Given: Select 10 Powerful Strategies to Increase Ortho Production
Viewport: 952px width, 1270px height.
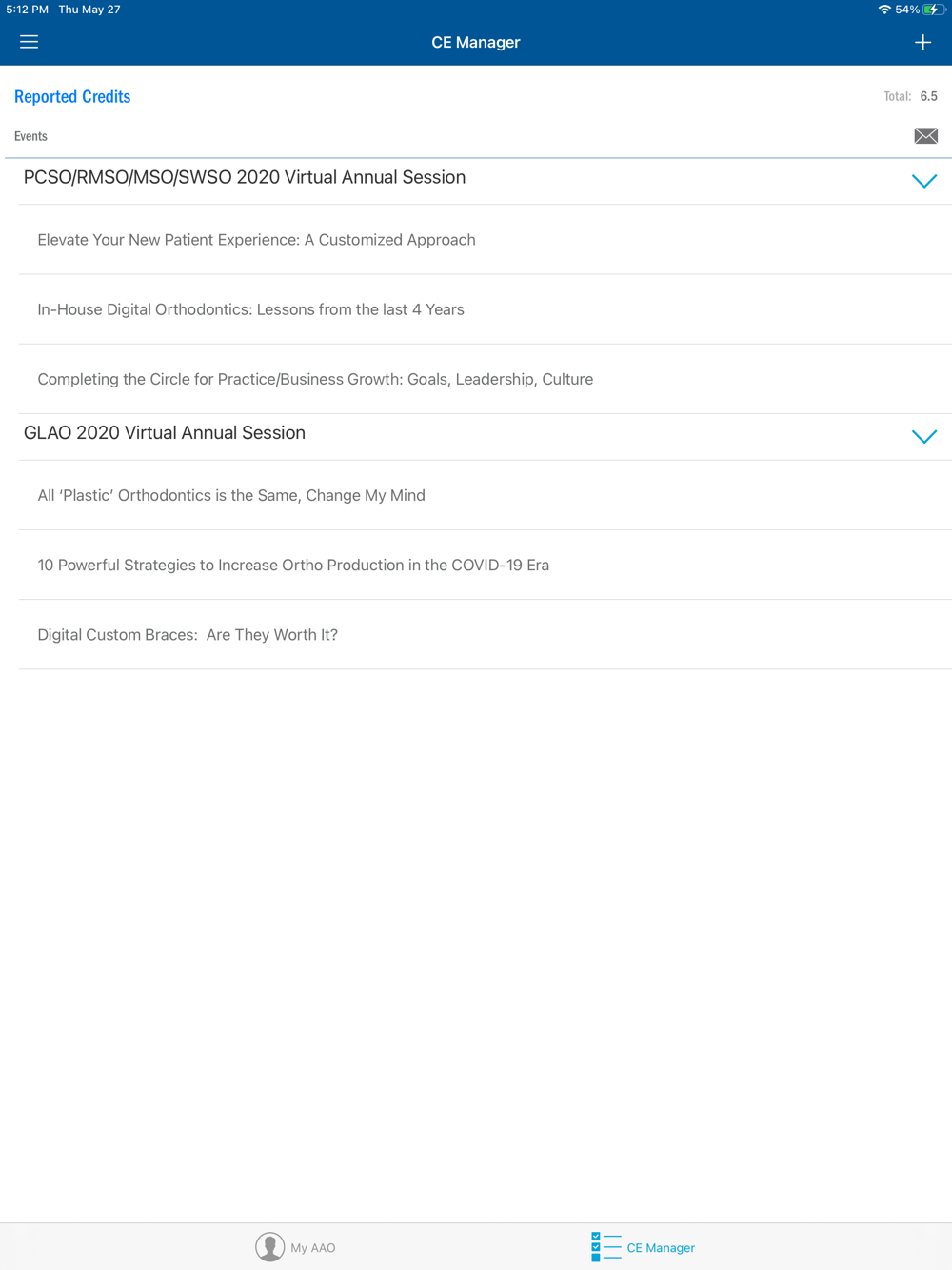Looking at the screenshot, I should click(x=293, y=565).
